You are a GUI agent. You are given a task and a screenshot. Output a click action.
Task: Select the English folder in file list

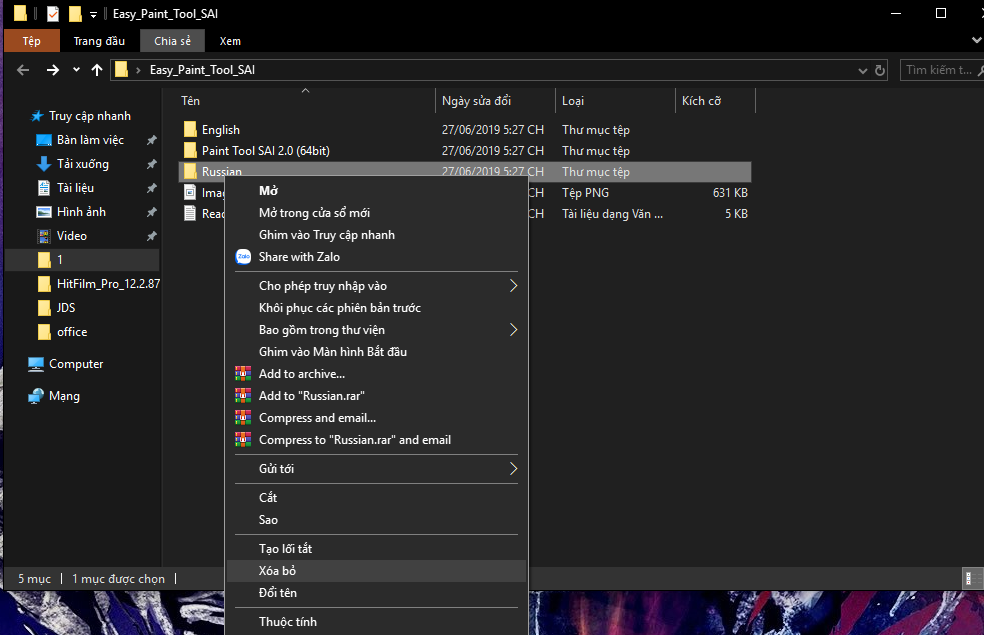(x=220, y=130)
